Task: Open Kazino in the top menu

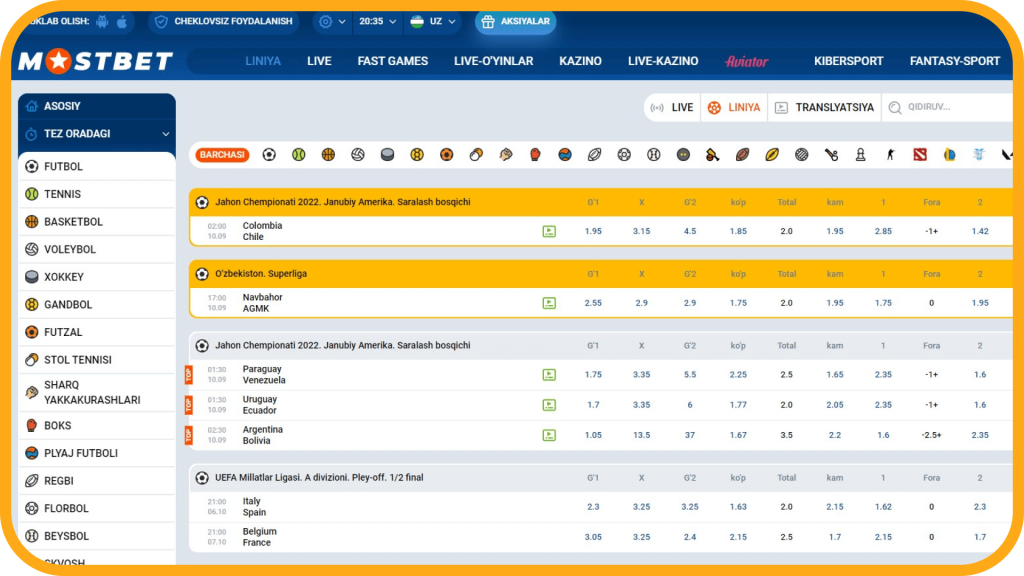Action: click(580, 61)
